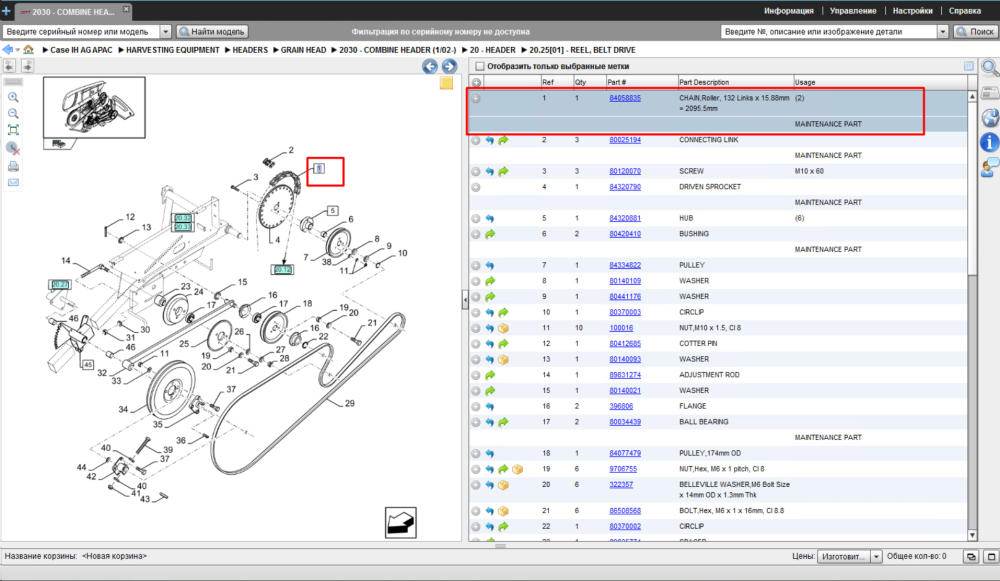The width and height of the screenshot is (1000, 581).
Task: Close the 2030 - COMBINE HEA... tab
Action: click(126, 9)
